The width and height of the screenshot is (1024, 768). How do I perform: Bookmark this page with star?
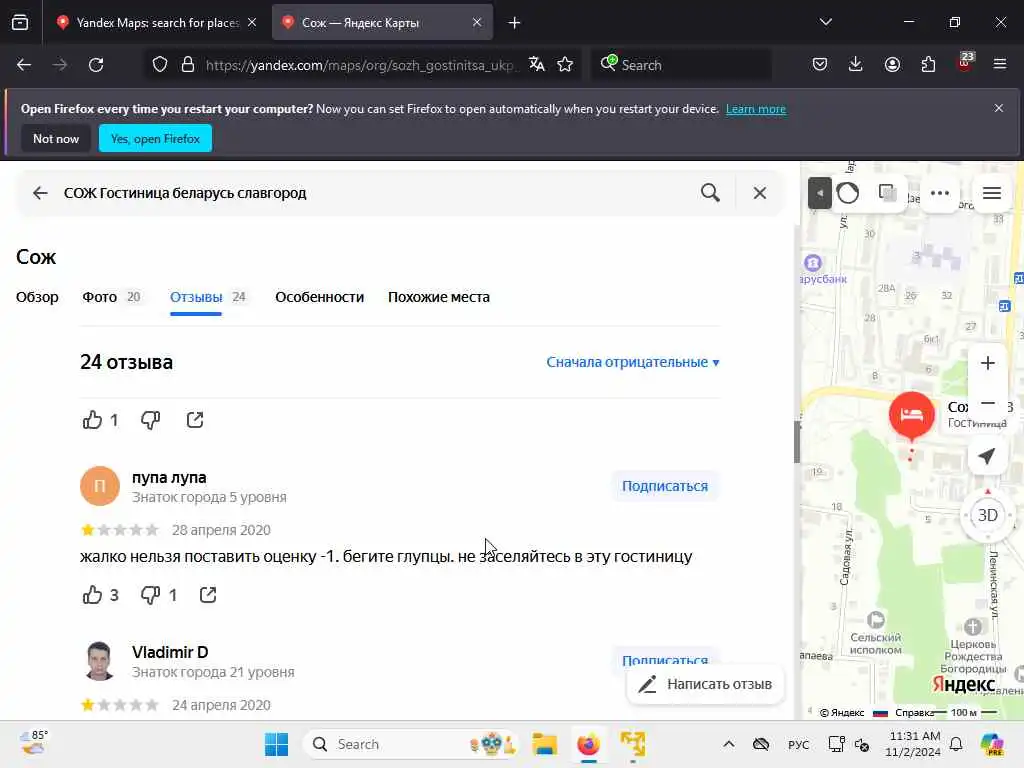coord(565,65)
